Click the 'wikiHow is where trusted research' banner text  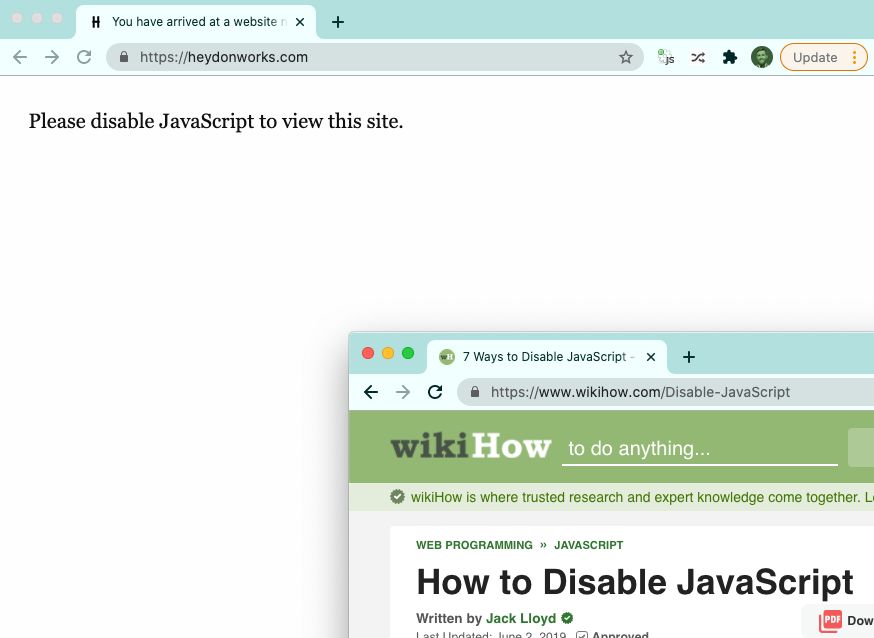642,497
